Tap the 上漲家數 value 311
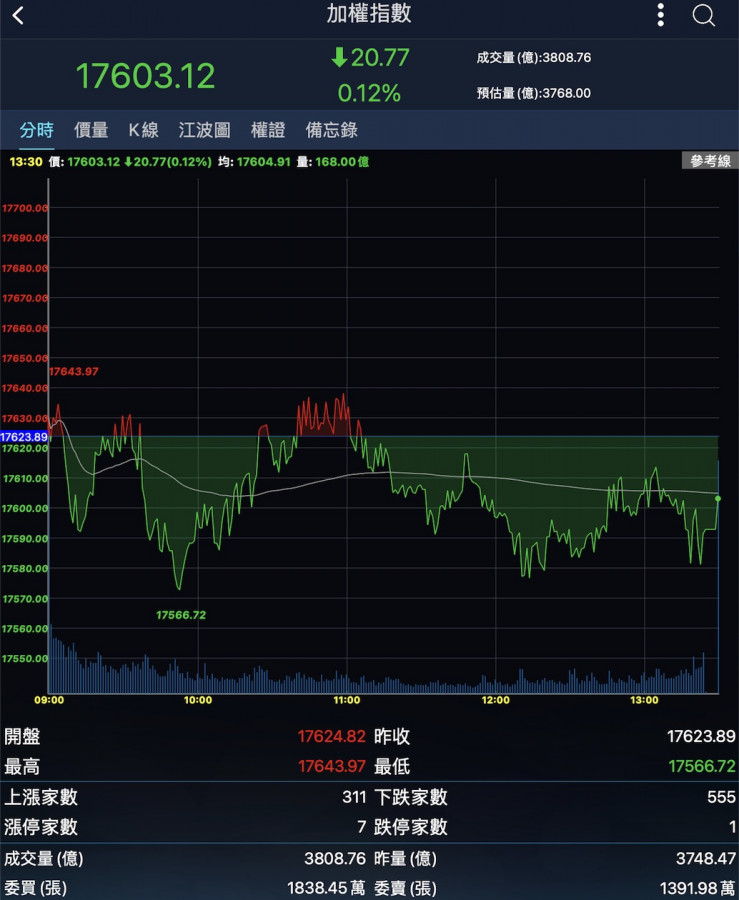 (354, 797)
